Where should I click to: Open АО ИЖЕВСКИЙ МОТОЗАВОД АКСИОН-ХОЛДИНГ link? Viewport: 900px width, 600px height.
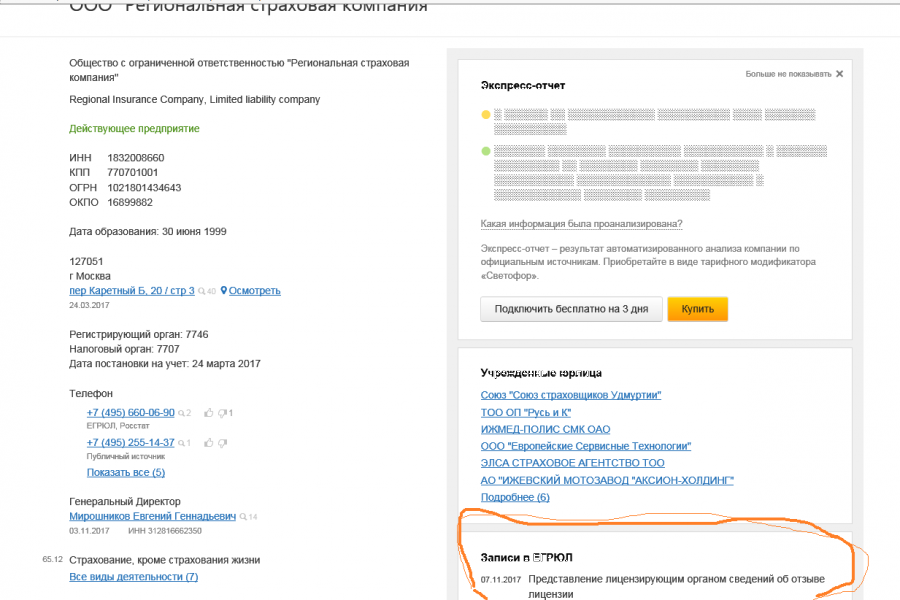(x=607, y=480)
